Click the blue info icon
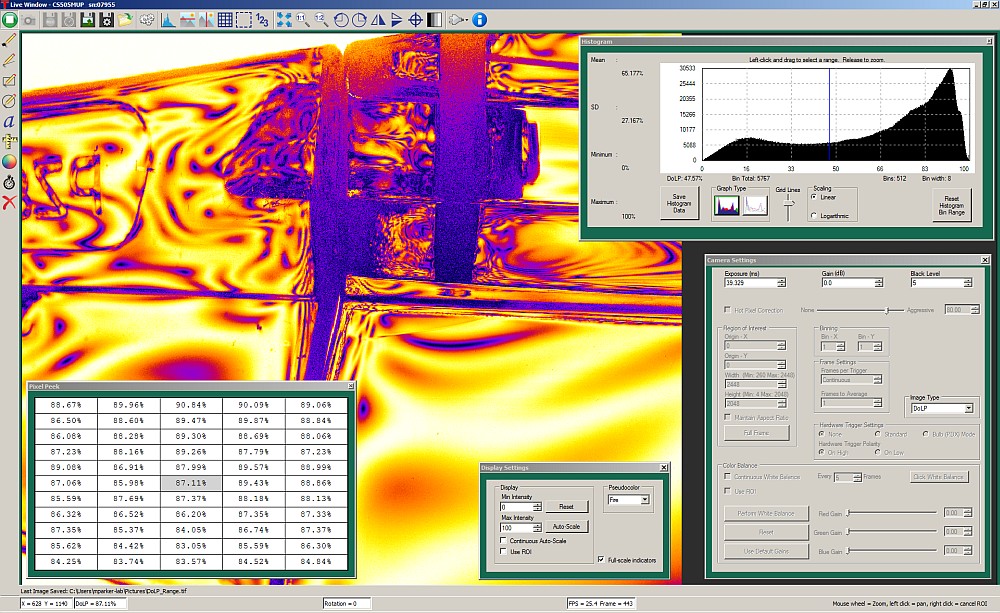This screenshot has height=613, width=1000. click(x=480, y=19)
